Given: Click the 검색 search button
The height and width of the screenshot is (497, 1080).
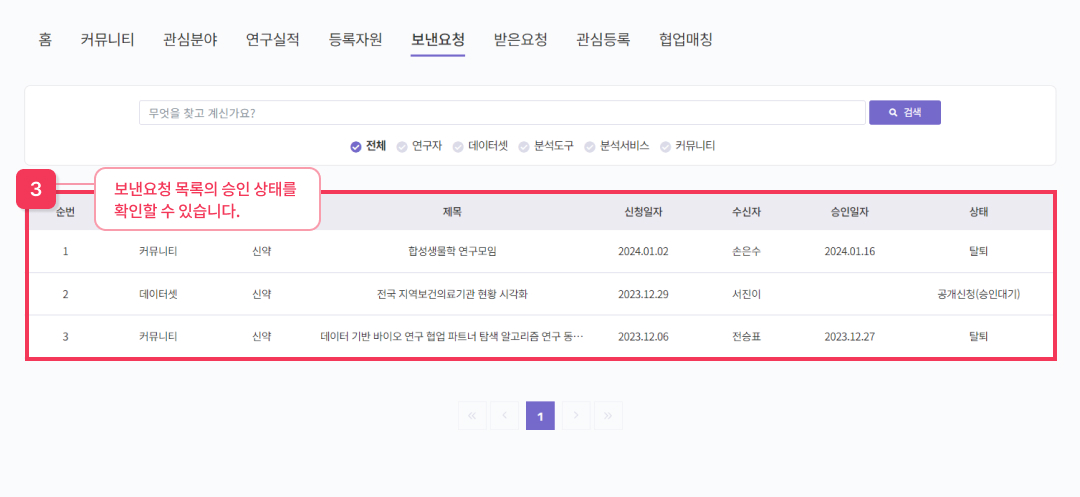Looking at the screenshot, I should tap(904, 112).
